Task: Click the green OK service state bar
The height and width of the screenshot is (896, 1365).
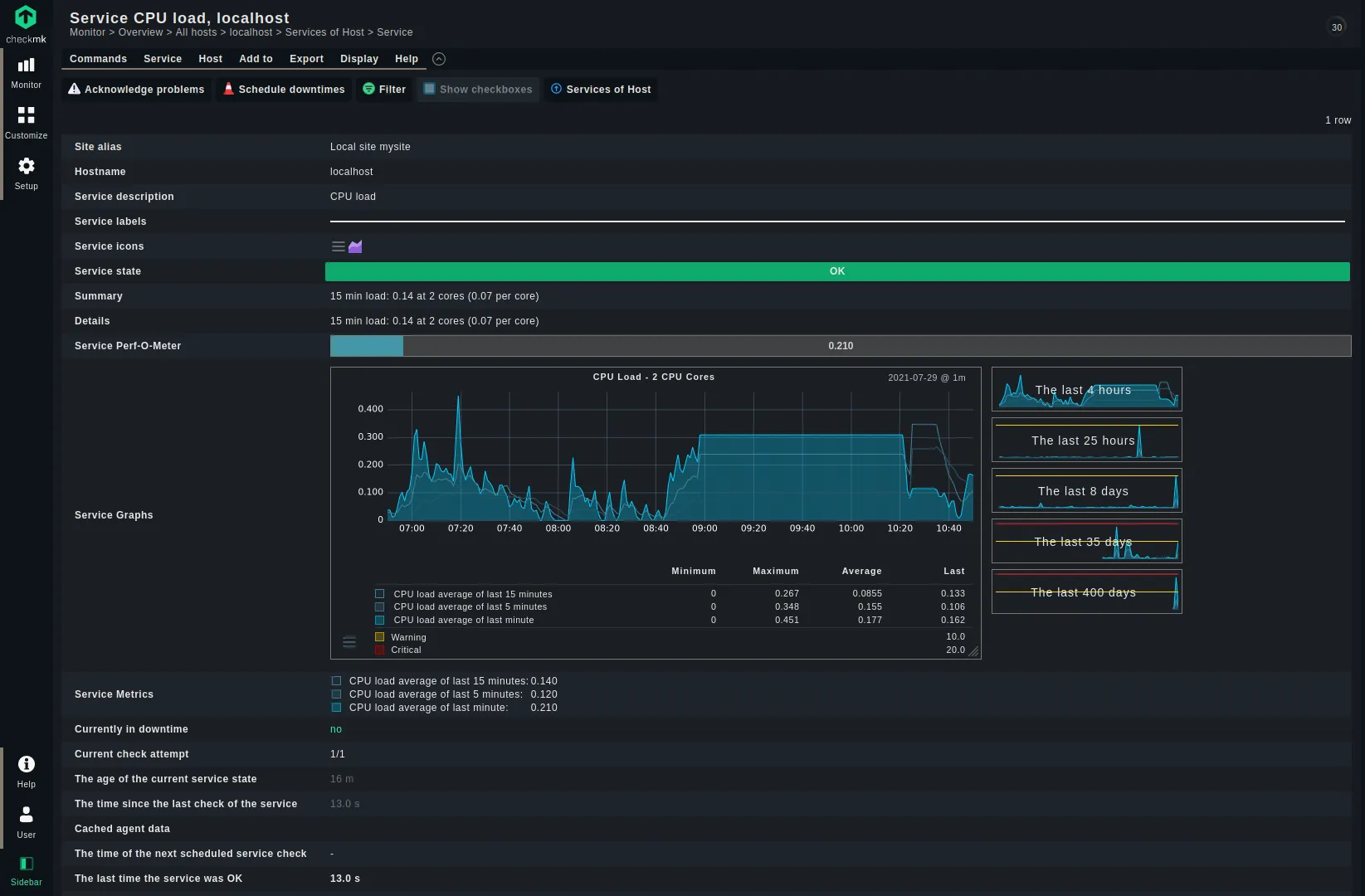Action: [x=837, y=271]
